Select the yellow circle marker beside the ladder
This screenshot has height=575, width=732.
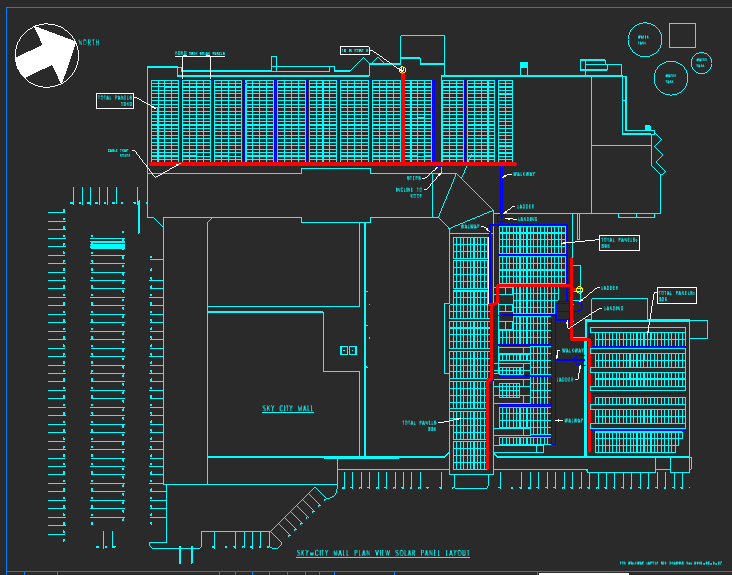579,290
